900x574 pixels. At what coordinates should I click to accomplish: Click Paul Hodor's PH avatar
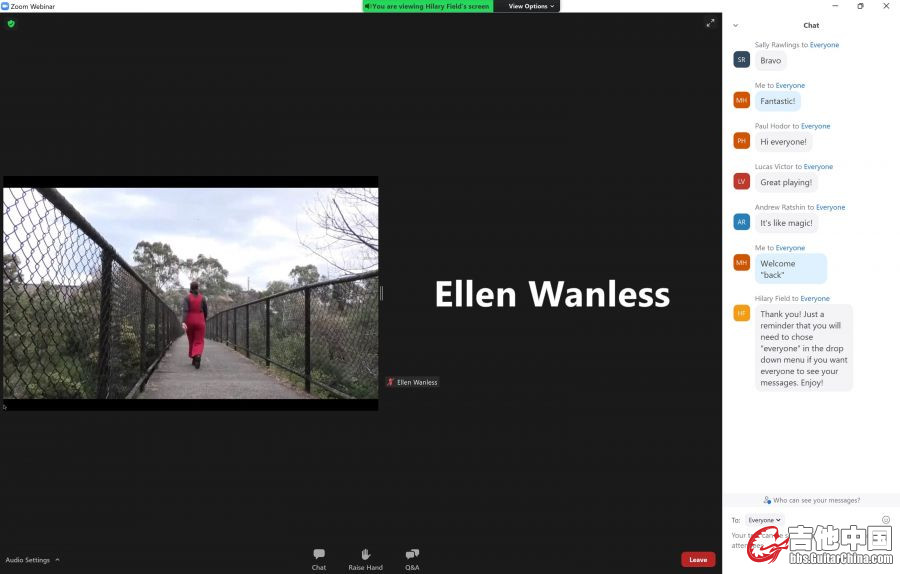coord(741,141)
